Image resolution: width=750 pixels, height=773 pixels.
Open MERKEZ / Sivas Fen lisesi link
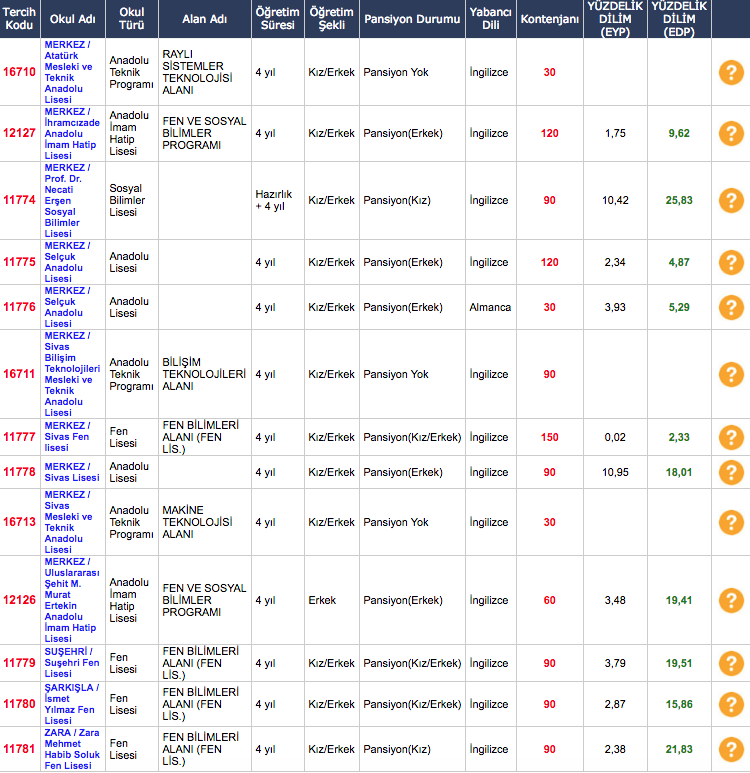pyautogui.click(x=67, y=437)
